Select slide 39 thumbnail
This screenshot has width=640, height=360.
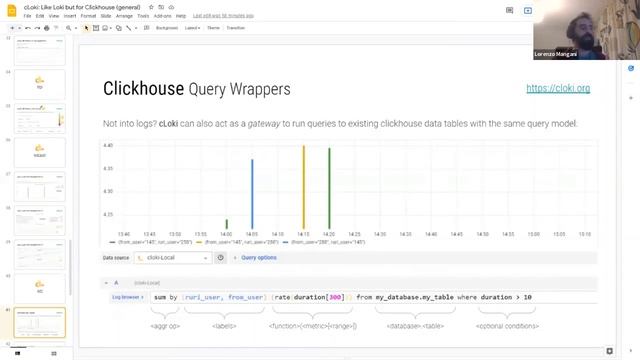point(40,254)
